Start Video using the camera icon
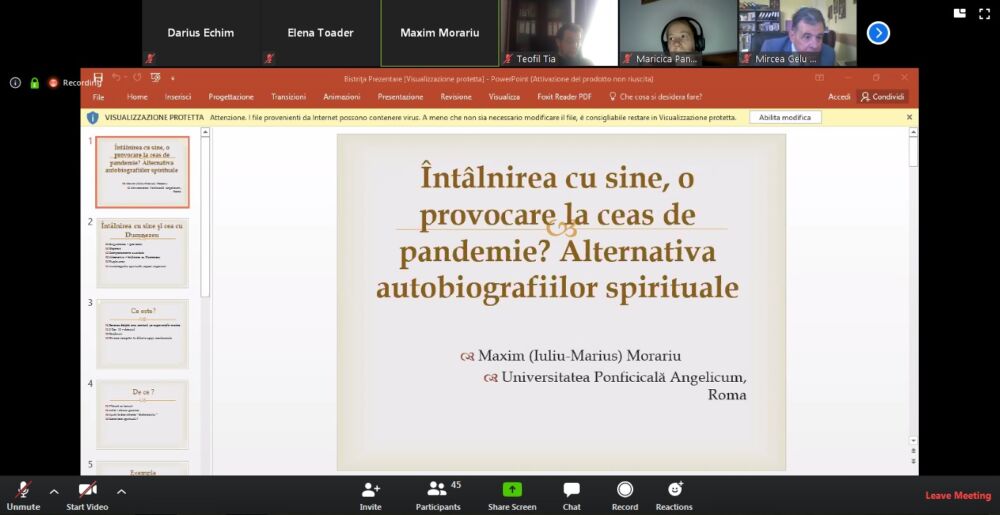The width and height of the screenshot is (1000, 515). (x=87, y=490)
